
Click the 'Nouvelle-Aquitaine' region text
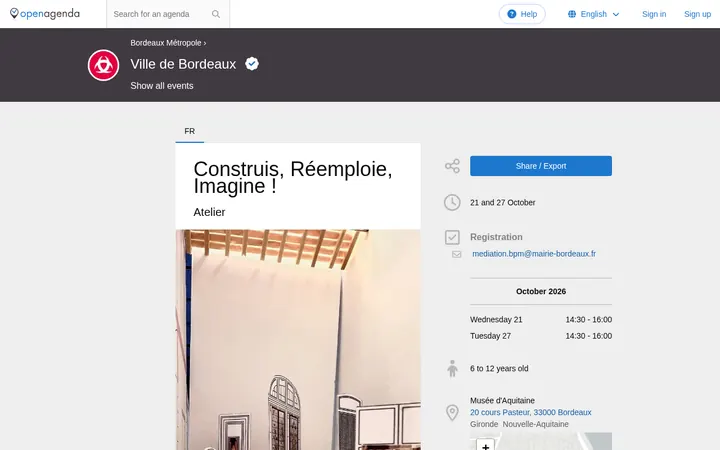coord(535,424)
